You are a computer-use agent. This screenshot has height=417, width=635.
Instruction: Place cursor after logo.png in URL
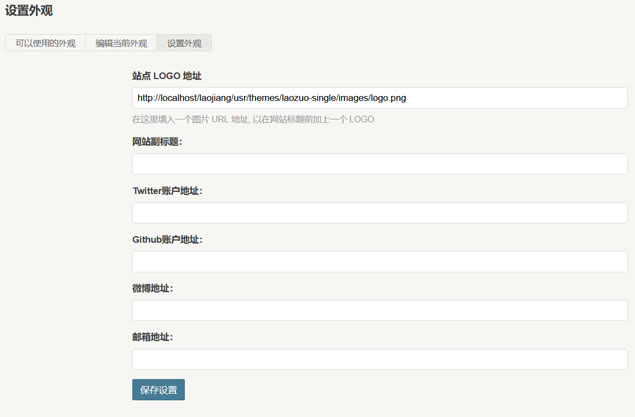pos(408,98)
